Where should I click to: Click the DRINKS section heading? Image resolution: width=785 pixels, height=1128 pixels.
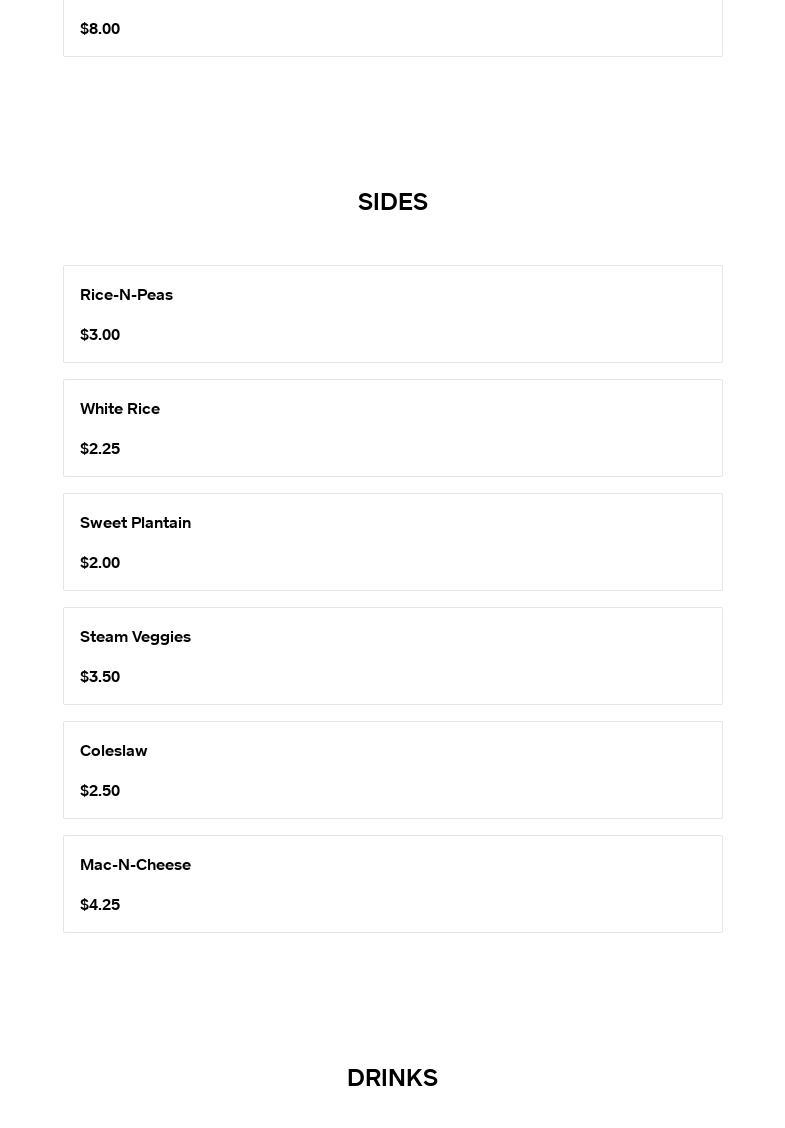click(x=392, y=1078)
